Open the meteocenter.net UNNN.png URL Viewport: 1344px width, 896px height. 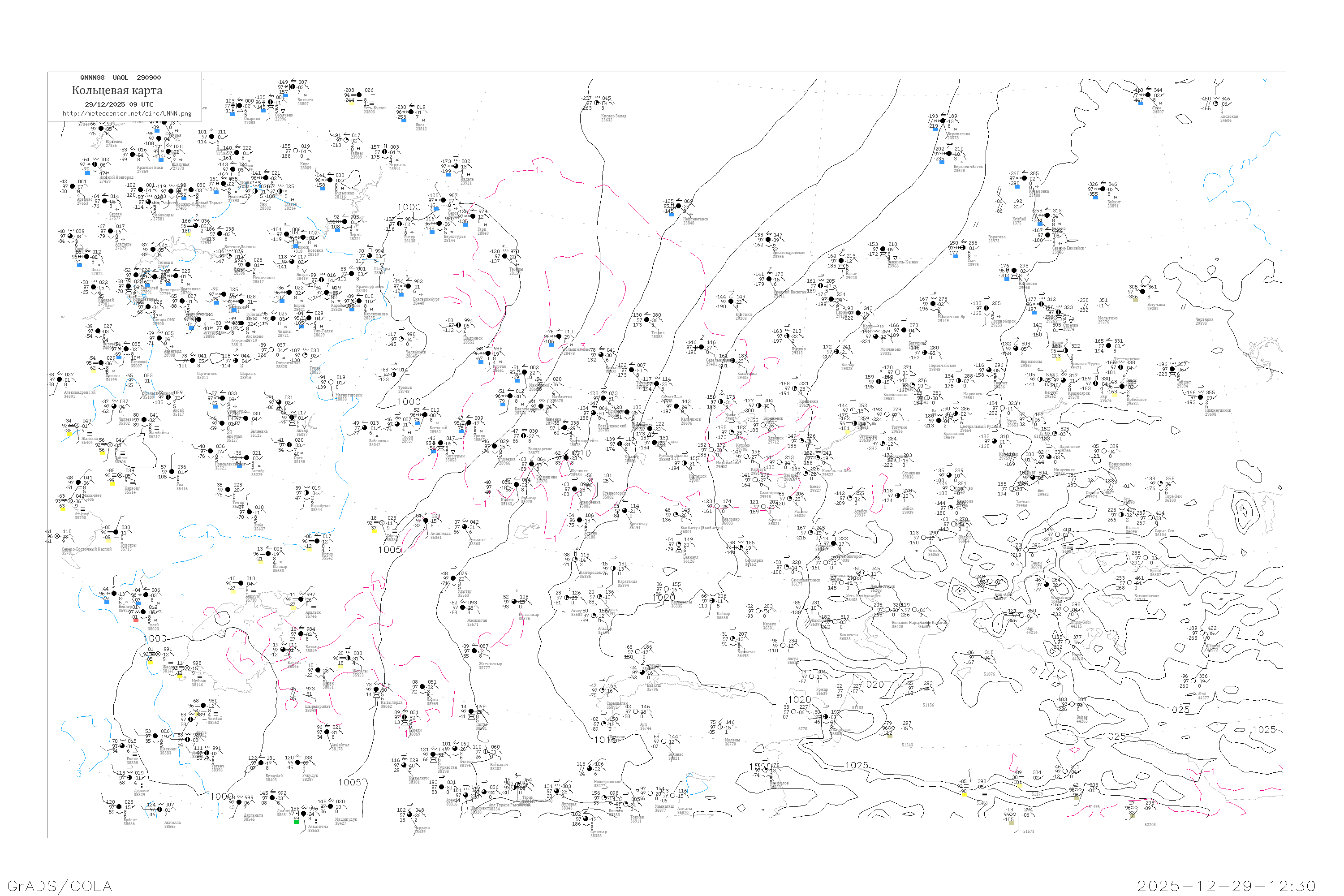click(x=127, y=114)
